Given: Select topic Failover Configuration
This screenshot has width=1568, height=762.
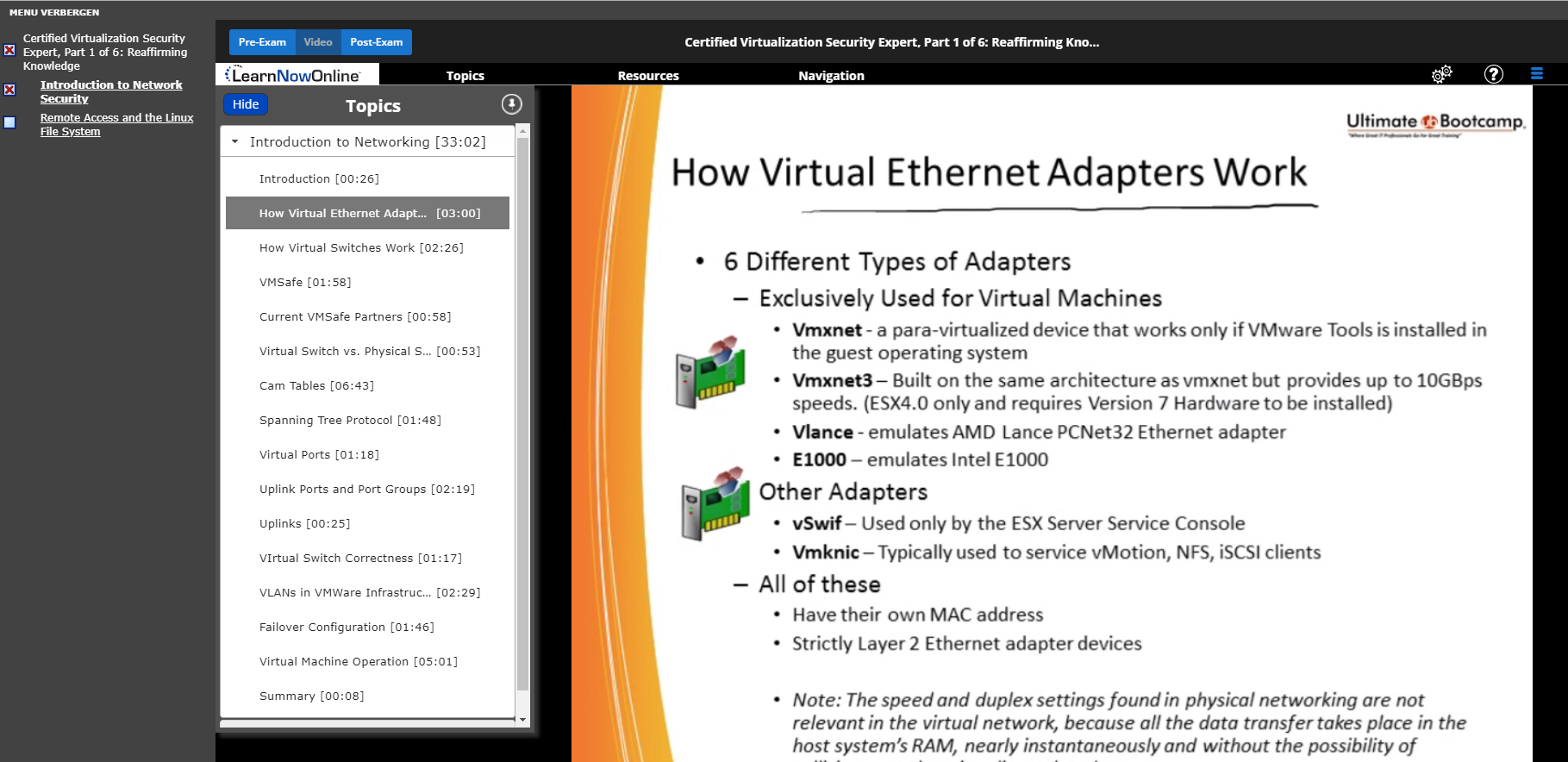Looking at the screenshot, I should point(368,627).
